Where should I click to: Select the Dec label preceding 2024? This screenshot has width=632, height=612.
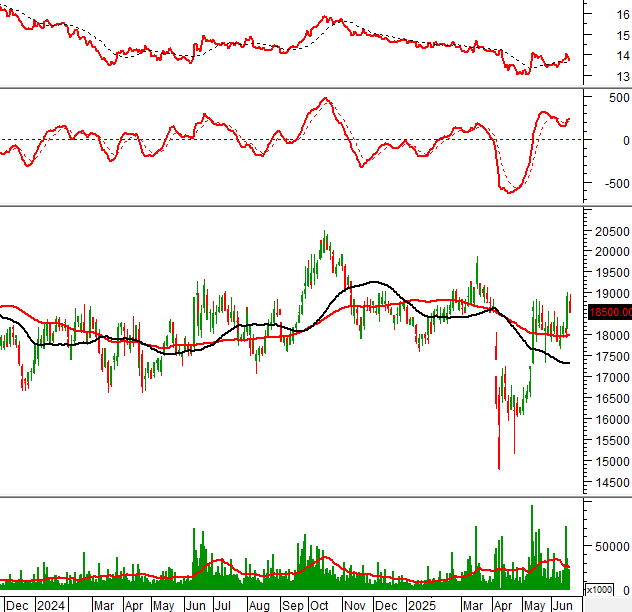tap(17, 606)
